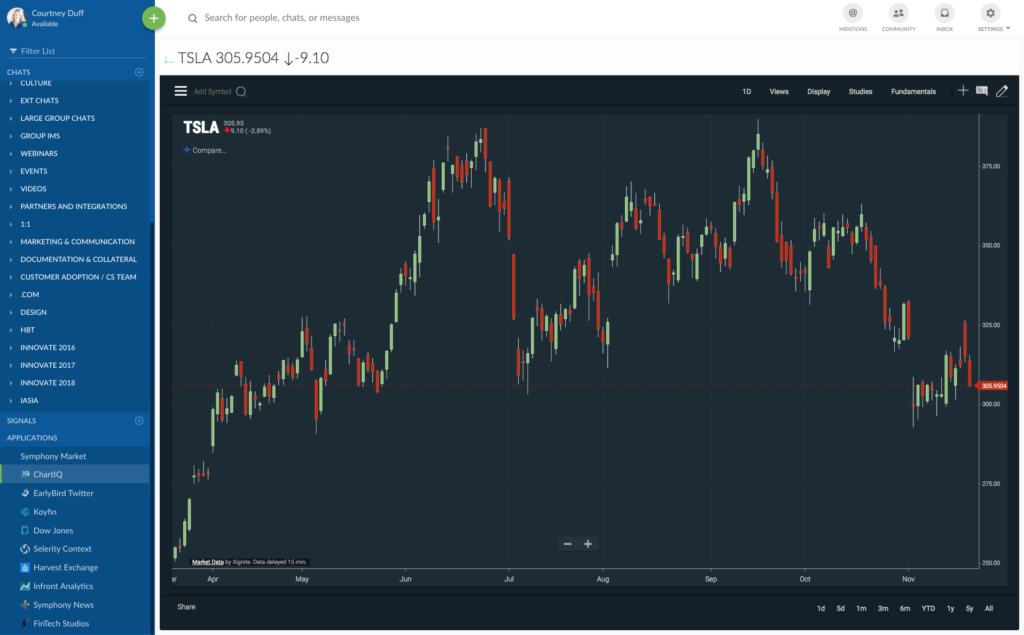This screenshot has height=635, width=1024.
Task: Expand the VIDEOS group
Action: coord(10,189)
